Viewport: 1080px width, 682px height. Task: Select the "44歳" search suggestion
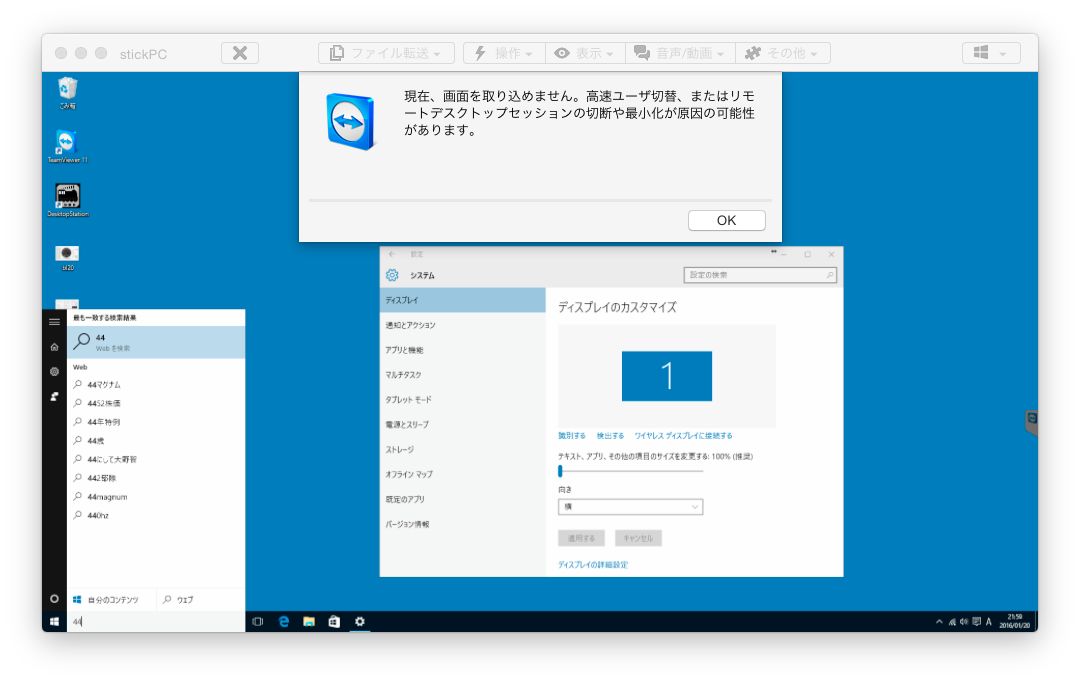click(156, 440)
